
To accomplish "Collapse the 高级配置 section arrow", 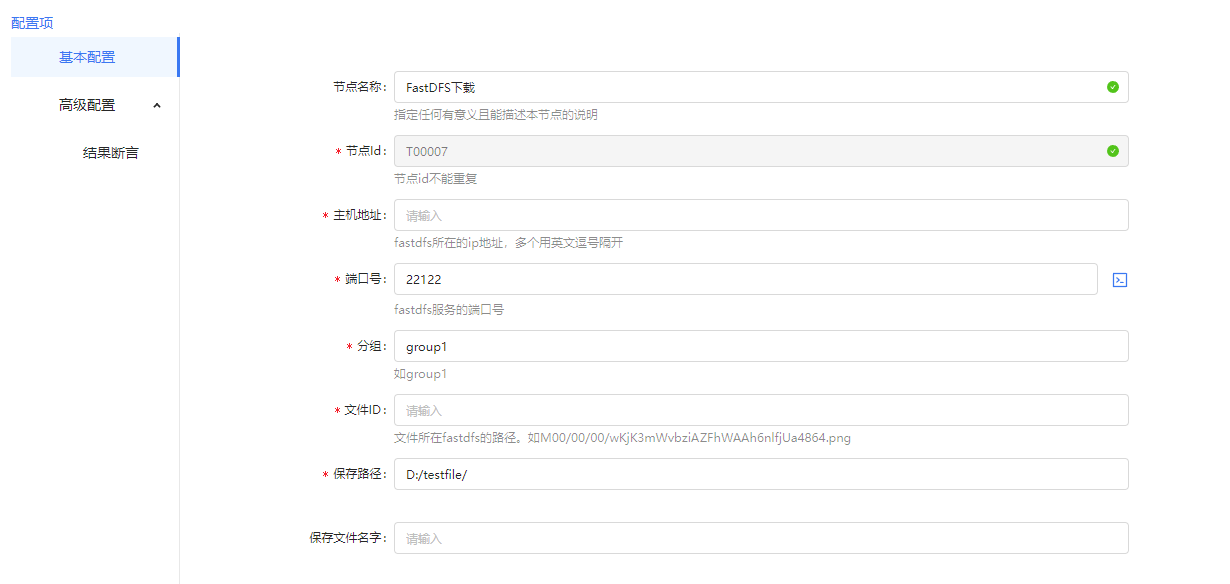I will (x=156, y=104).
